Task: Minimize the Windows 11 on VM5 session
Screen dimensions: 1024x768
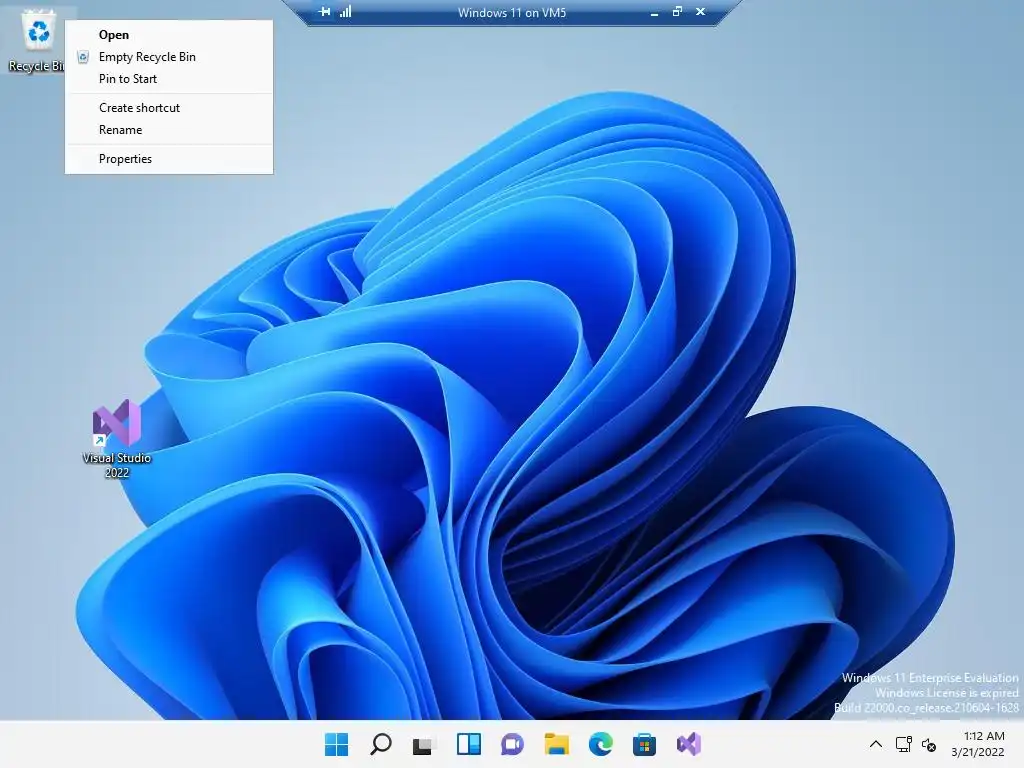Action: point(654,12)
